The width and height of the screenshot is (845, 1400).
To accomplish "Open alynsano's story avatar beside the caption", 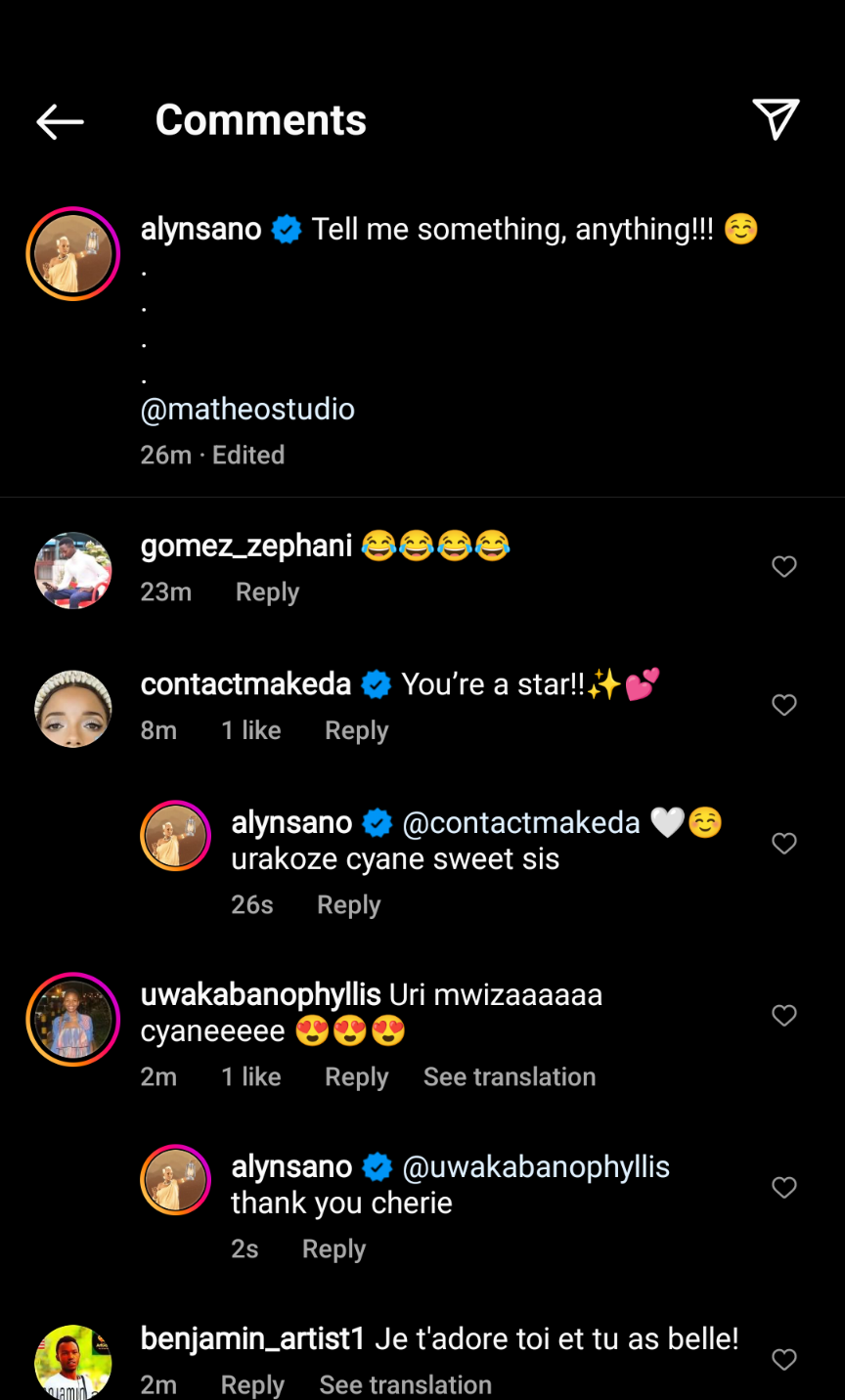I will 73,254.
